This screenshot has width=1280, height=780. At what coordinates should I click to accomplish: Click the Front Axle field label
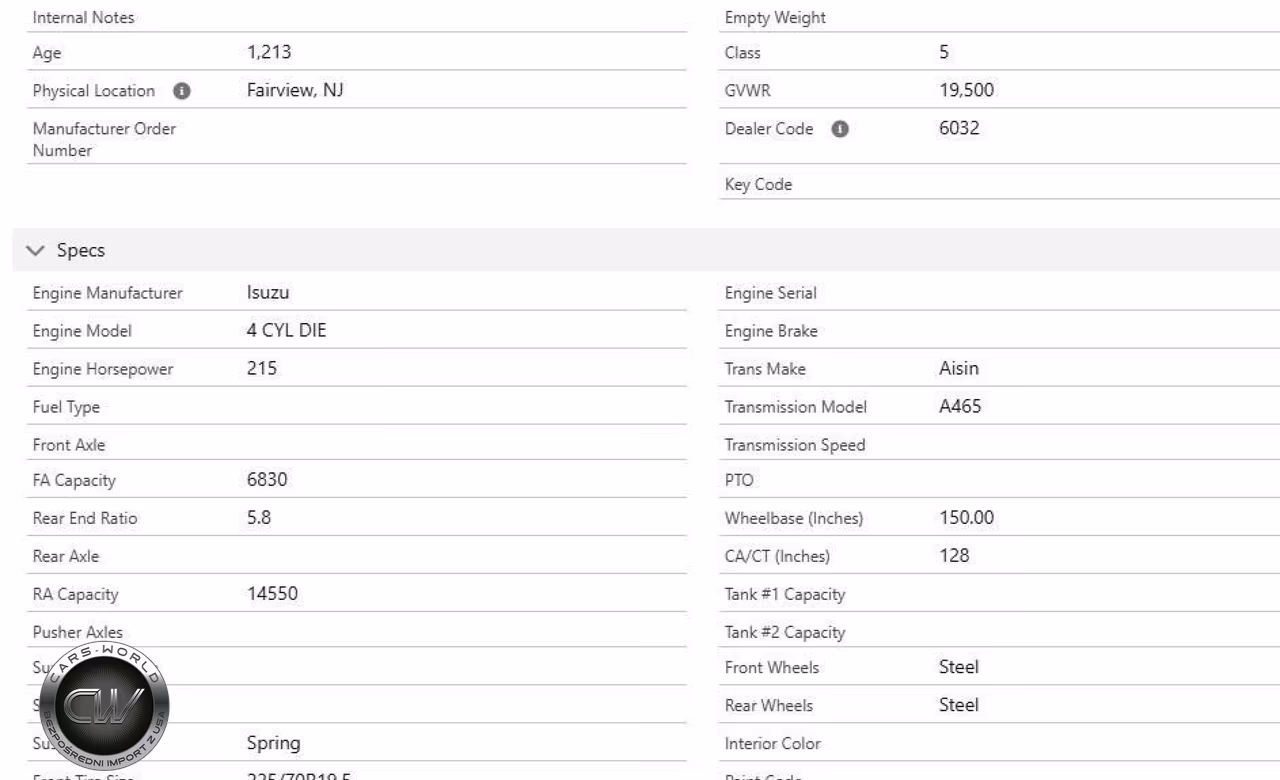[69, 446]
